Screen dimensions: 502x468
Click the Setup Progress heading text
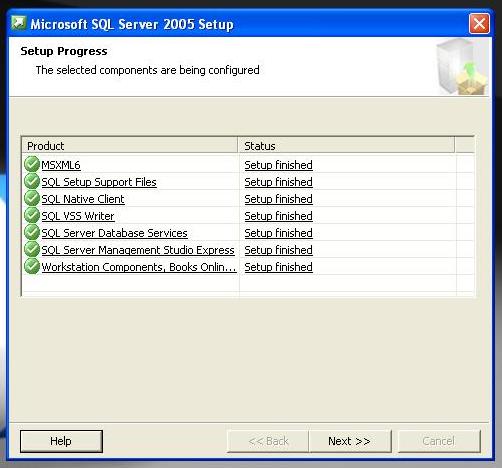click(x=64, y=51)
